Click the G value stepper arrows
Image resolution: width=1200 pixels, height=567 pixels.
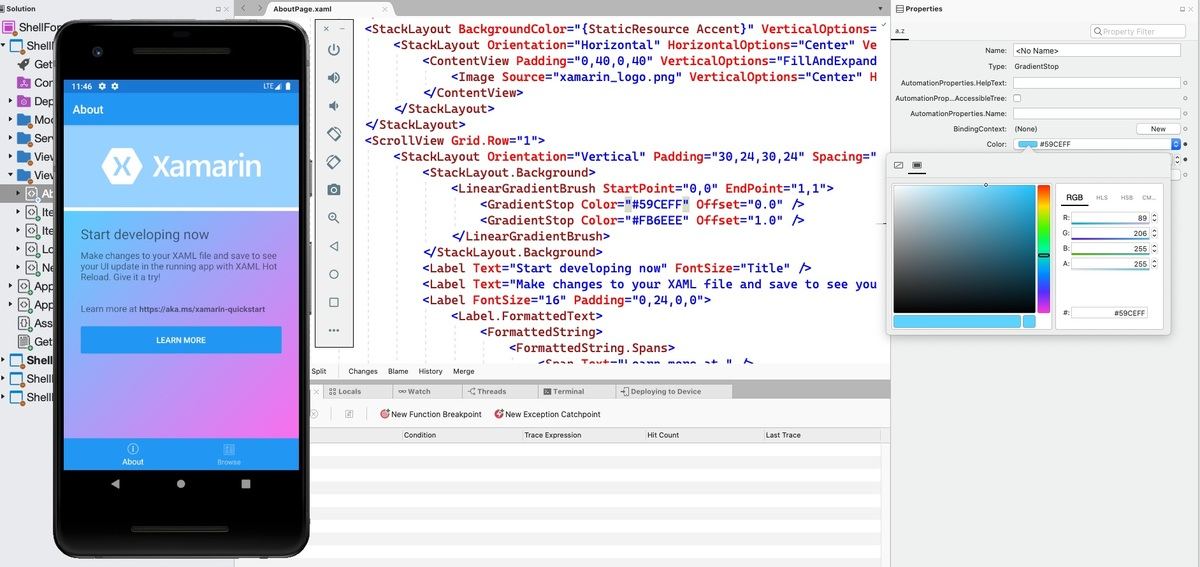(1155, 233)
